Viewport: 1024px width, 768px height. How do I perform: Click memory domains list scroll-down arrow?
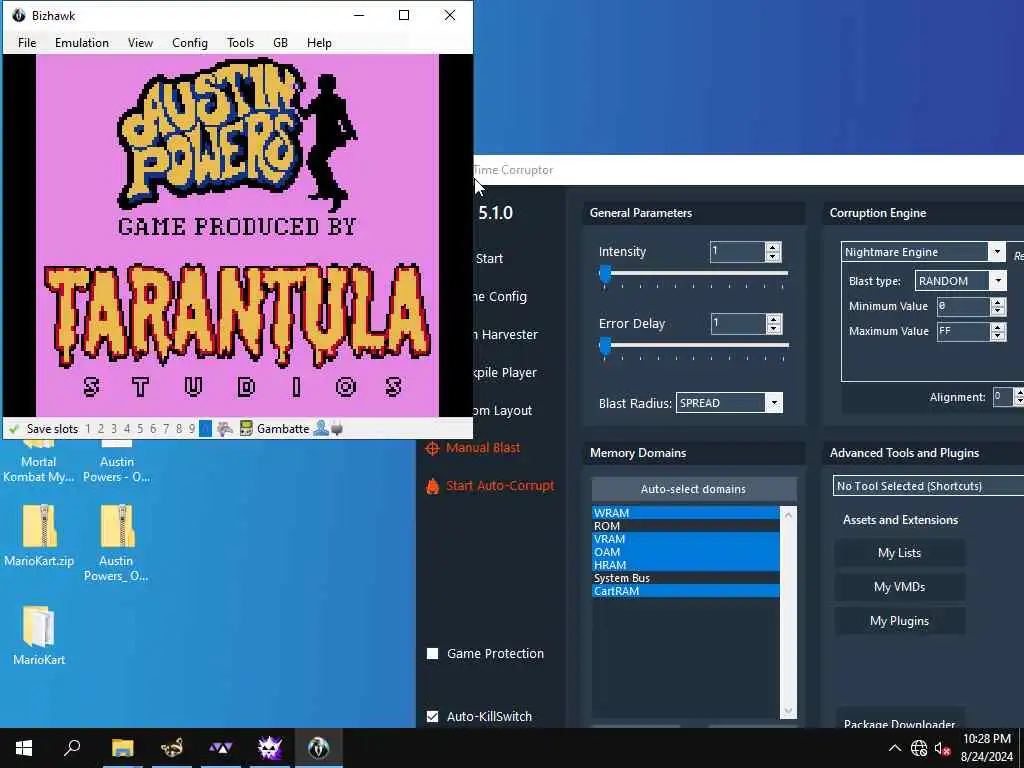pos(788,711)
